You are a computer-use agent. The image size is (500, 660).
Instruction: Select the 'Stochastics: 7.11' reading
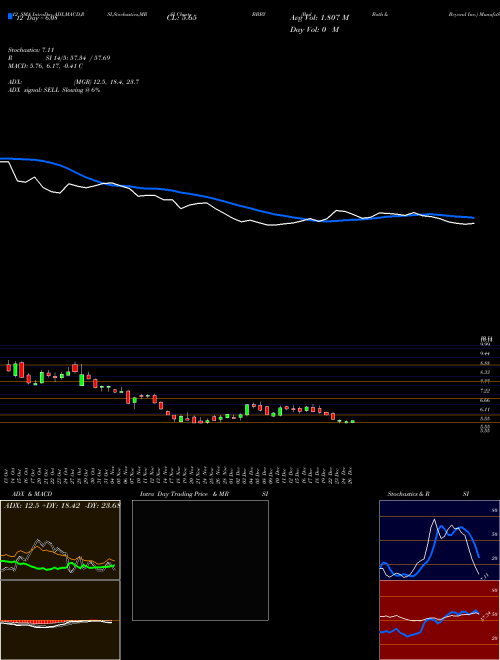pos(31,50)
